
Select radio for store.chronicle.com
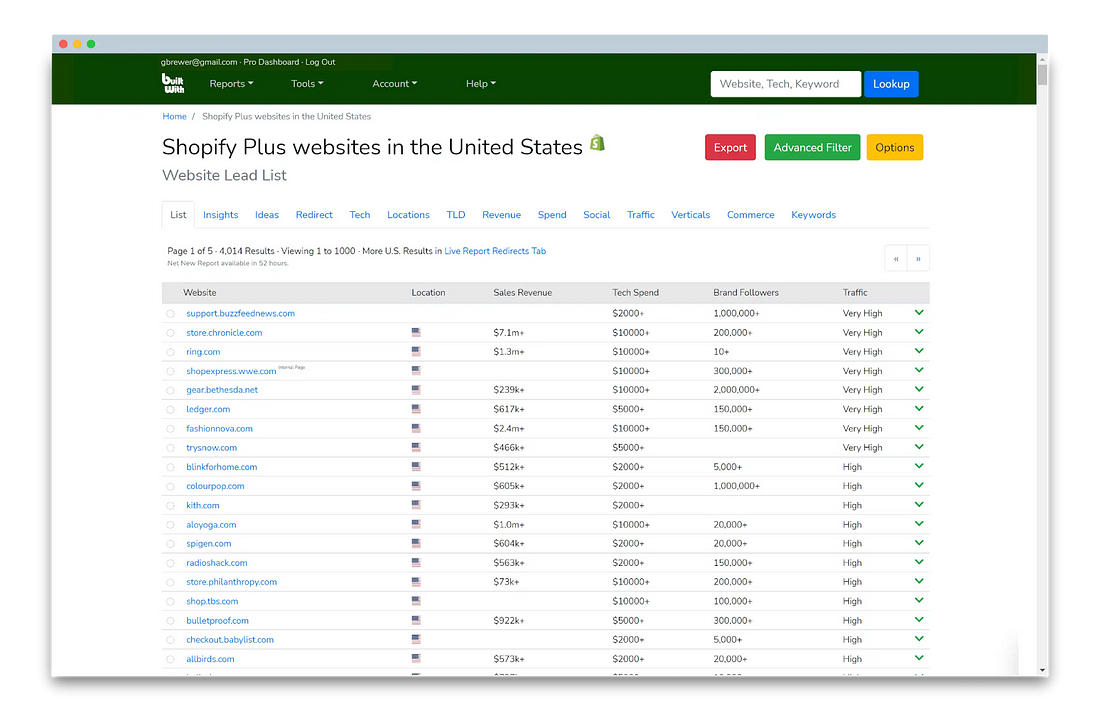(x=170, y=333)
